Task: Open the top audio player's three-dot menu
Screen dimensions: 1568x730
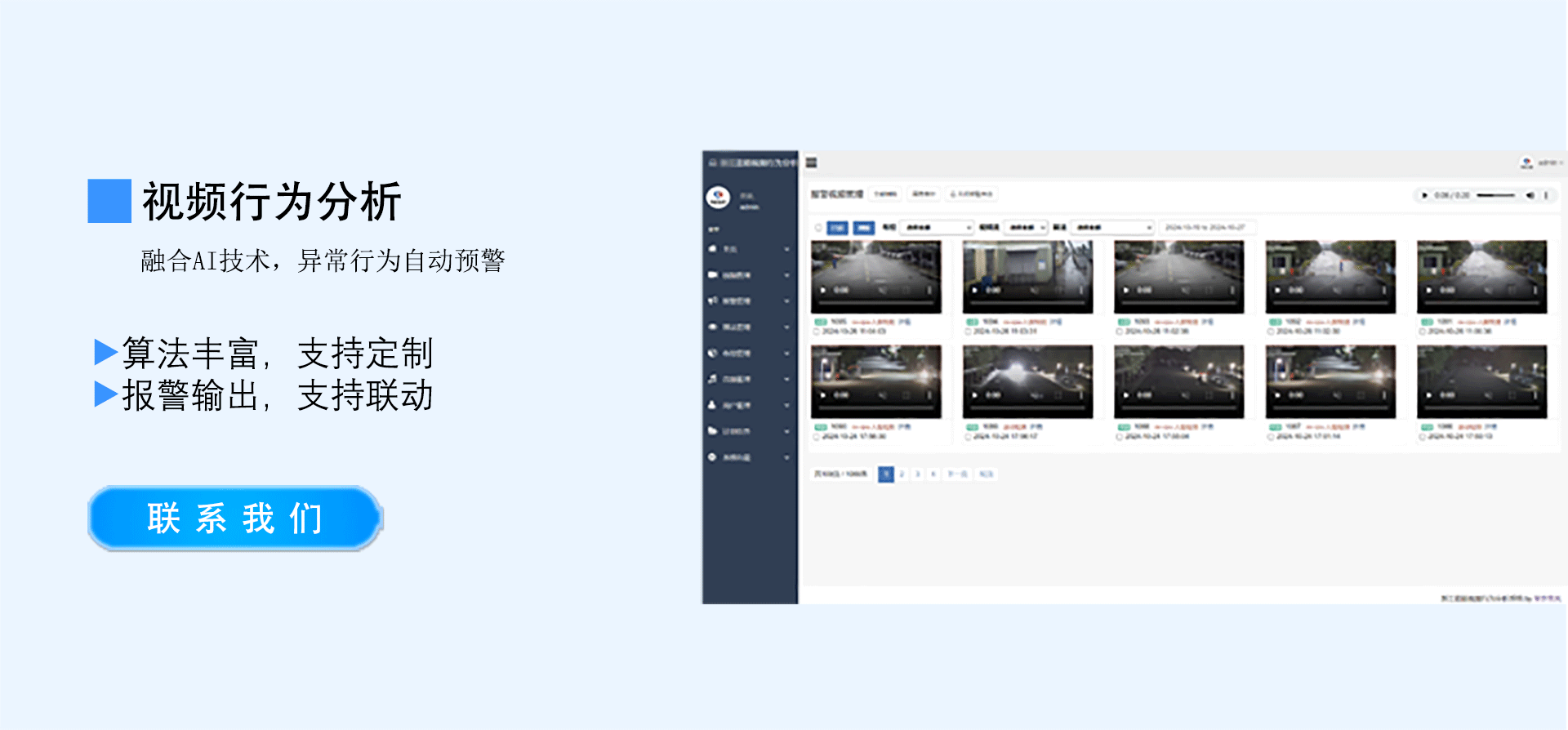Action: pyautogui.click(x=1546, y=195)
